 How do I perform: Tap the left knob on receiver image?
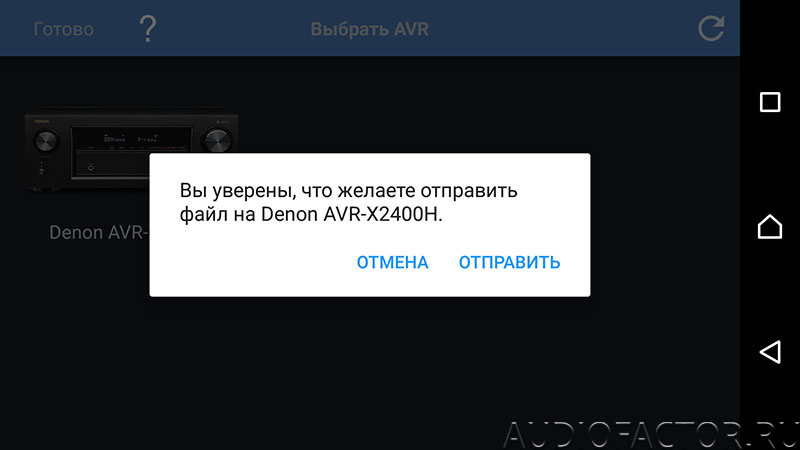(x=46, y=141)
